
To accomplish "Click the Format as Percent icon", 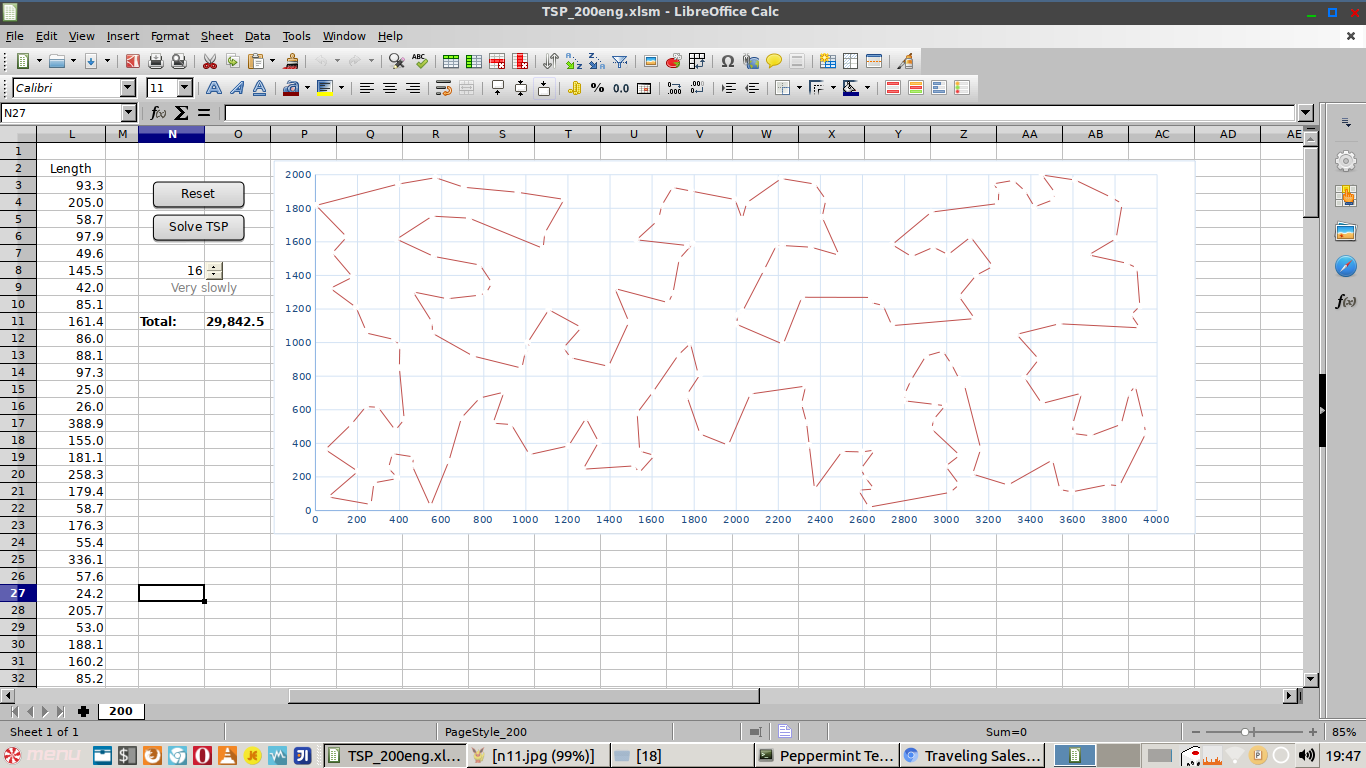I will [597, 88].
